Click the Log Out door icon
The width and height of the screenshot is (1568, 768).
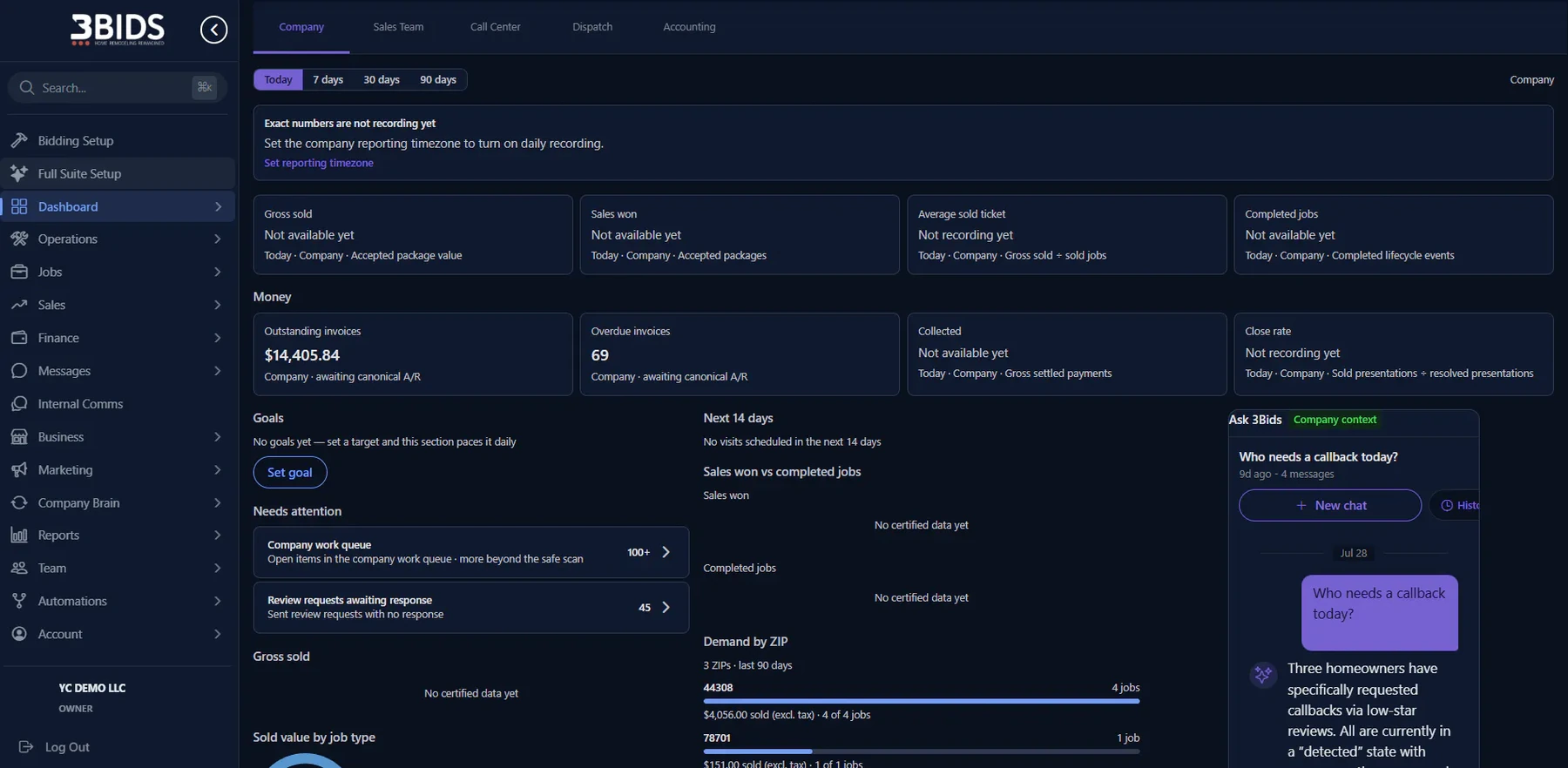26,747
